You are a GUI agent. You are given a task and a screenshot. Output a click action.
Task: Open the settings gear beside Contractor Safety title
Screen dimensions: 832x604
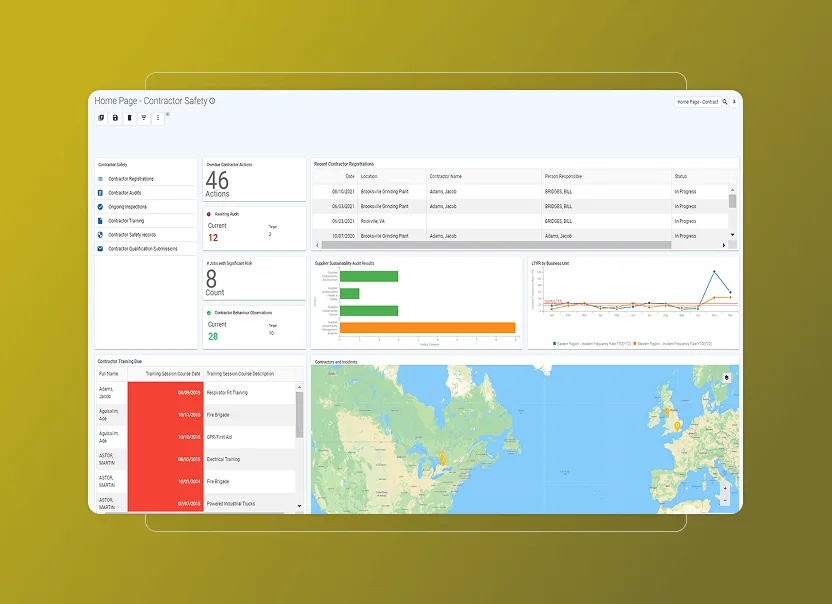pyautogui.click(x=211, y=101)
